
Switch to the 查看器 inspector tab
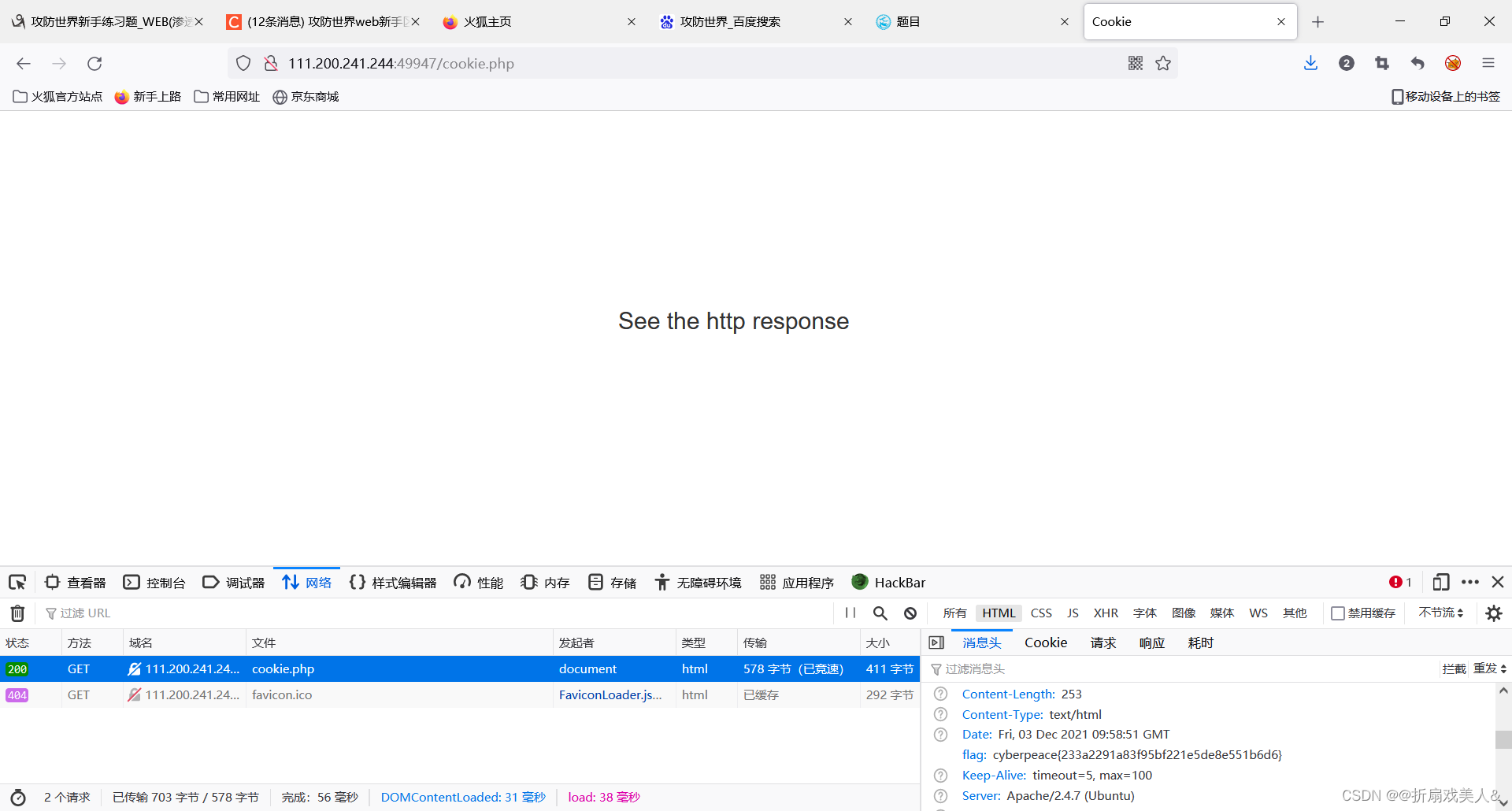(76, 583)
